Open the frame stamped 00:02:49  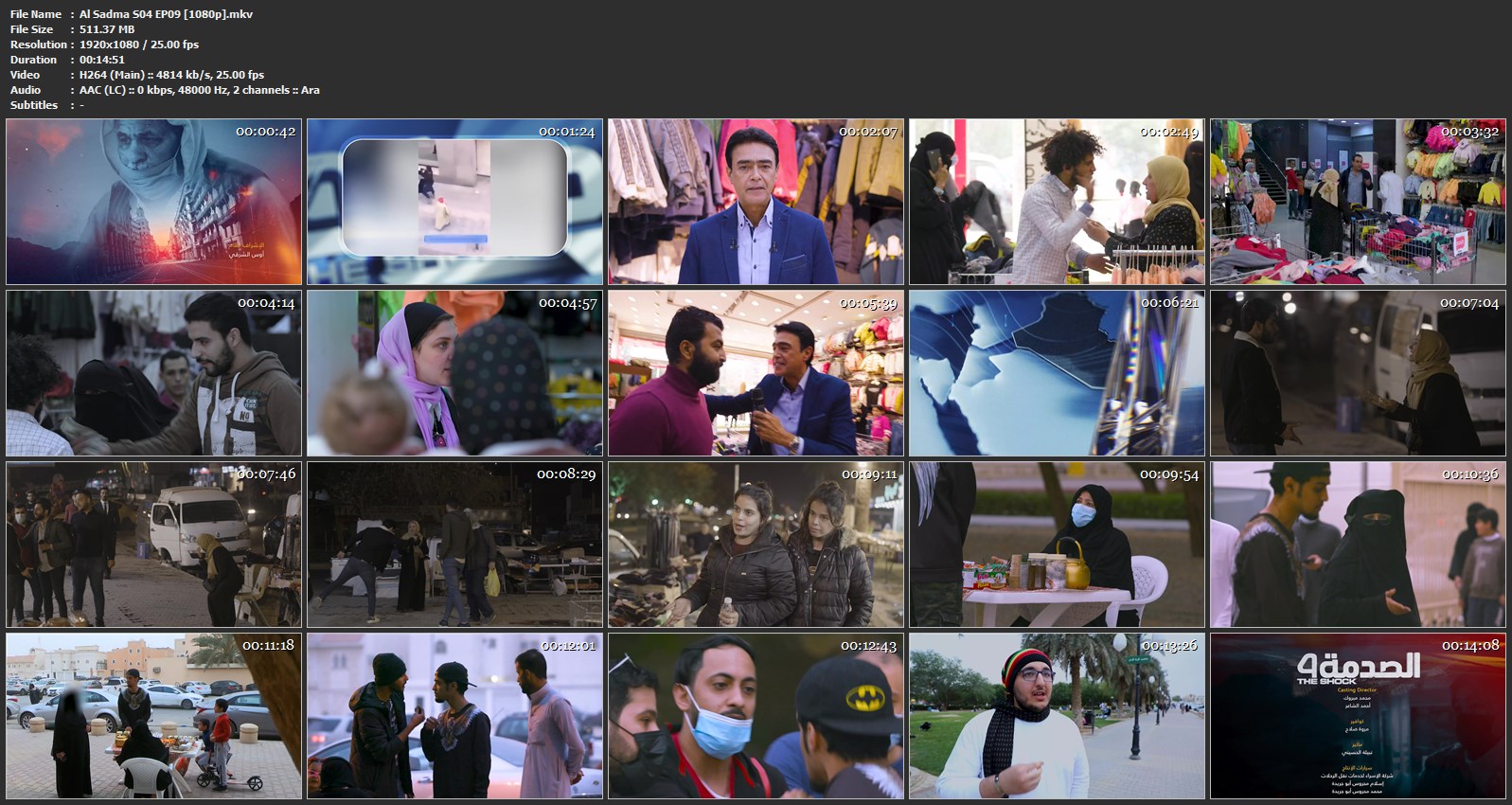[1057, 202]
